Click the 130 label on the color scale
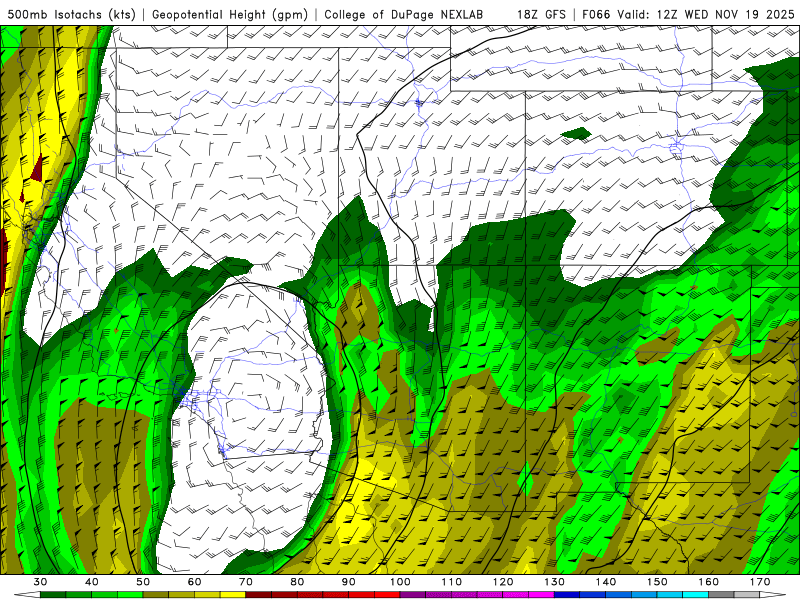Screen dimensions: 800x600 pyautogui.click(x=555, y=582)
